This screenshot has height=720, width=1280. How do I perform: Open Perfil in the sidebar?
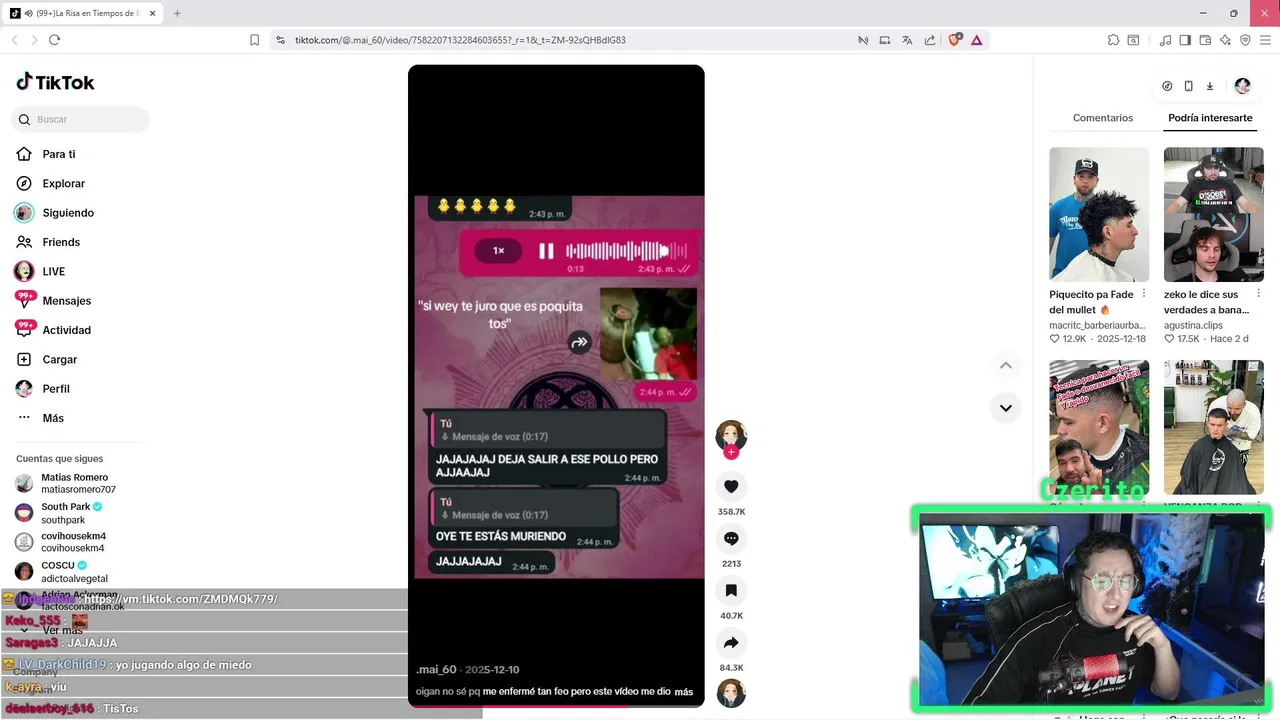point(43,389)
